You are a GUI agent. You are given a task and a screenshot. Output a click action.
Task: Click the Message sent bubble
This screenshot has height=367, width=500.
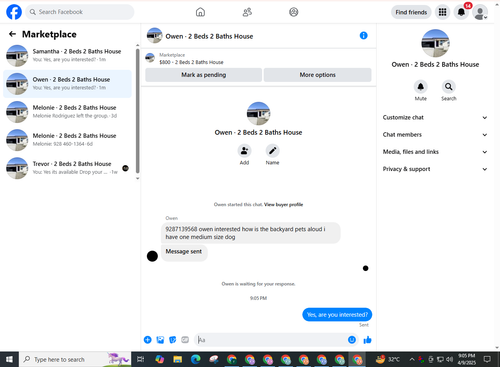click(184, 252)
